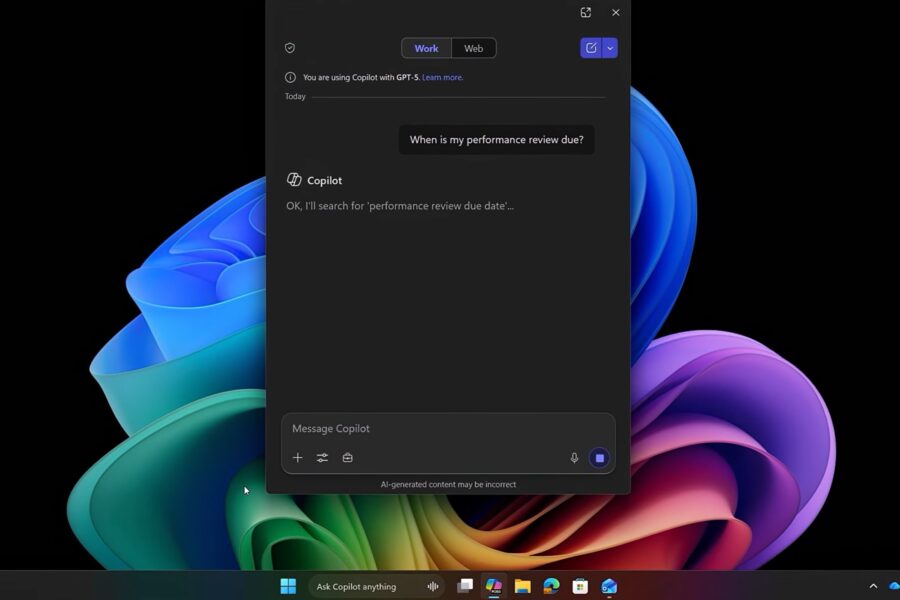
Task: Pop out Copilot with the expand window icon
Action: pos(586,13)
